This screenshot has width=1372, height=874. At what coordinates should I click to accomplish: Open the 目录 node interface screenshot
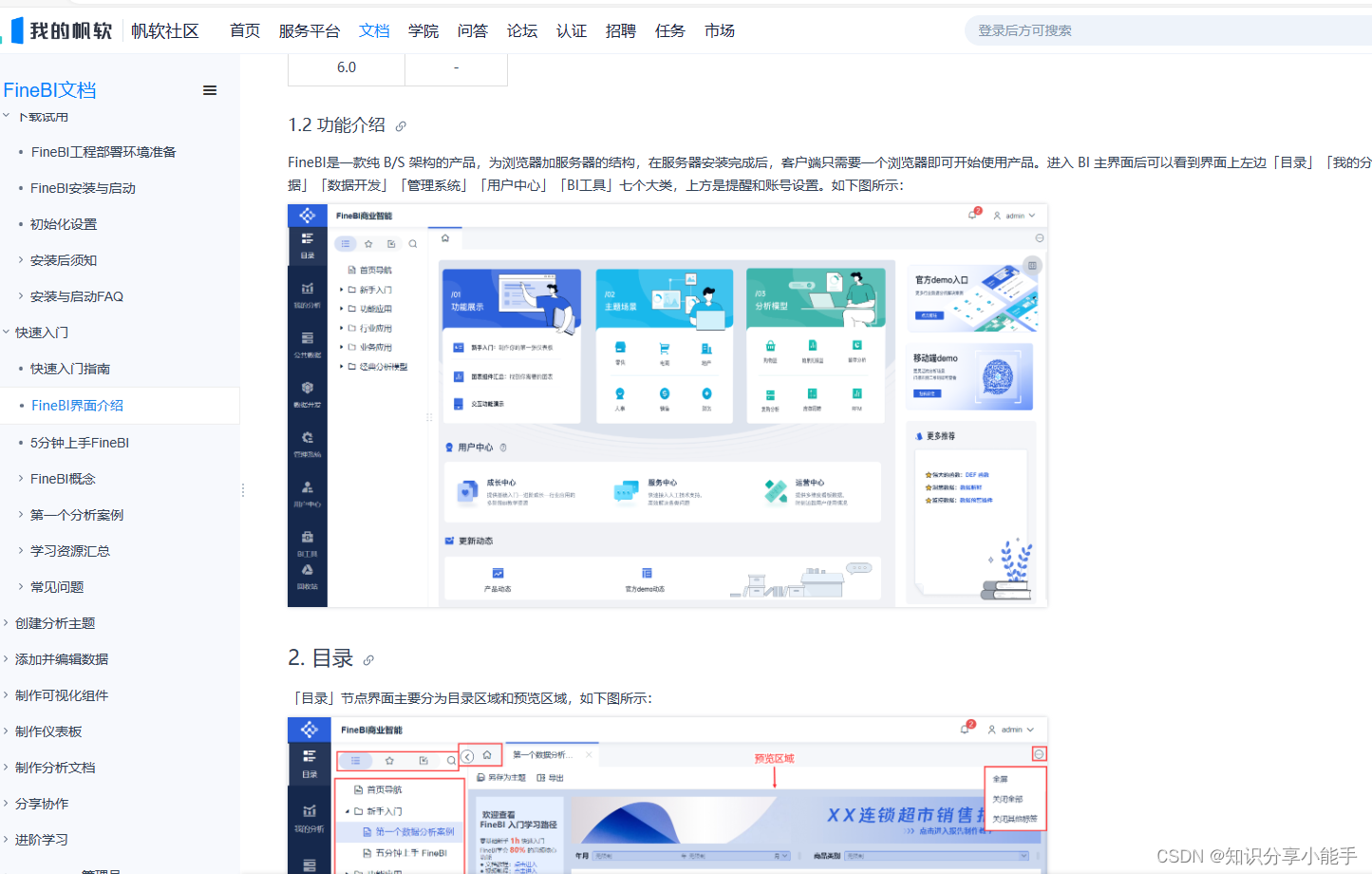click(x=667, y=795)
